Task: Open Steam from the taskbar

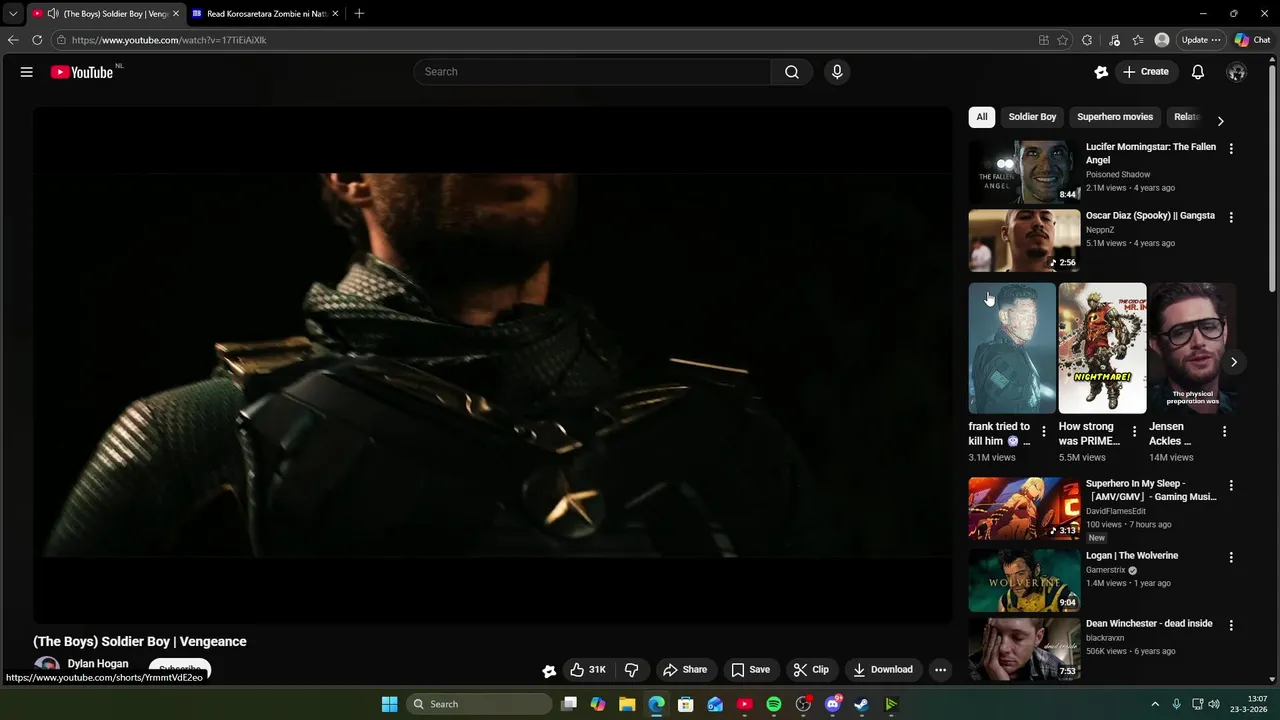Action: point(861,704)
